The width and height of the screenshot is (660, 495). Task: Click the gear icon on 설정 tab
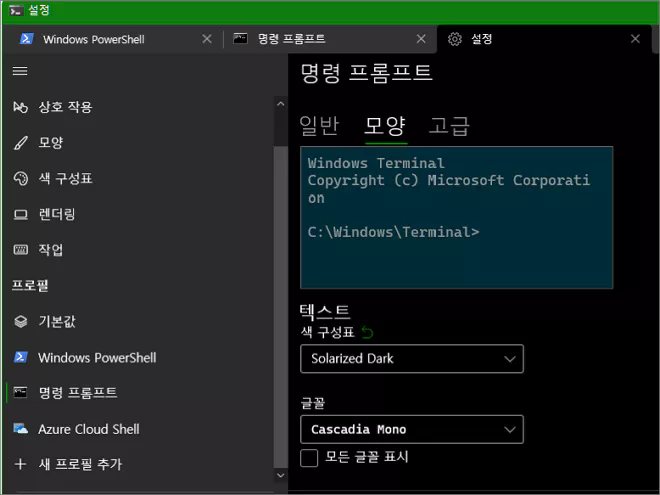(455, 39)
